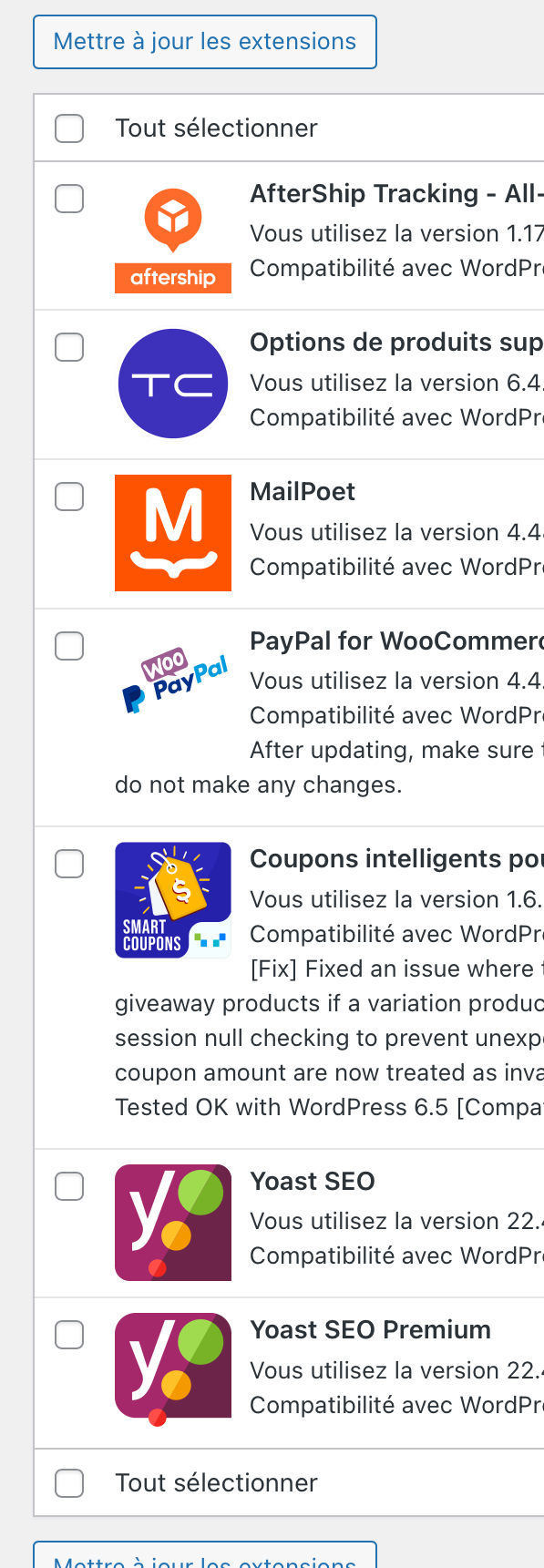
Task: Enable the Coupons intelligents checkbox
Action: (x=69, y=864)
